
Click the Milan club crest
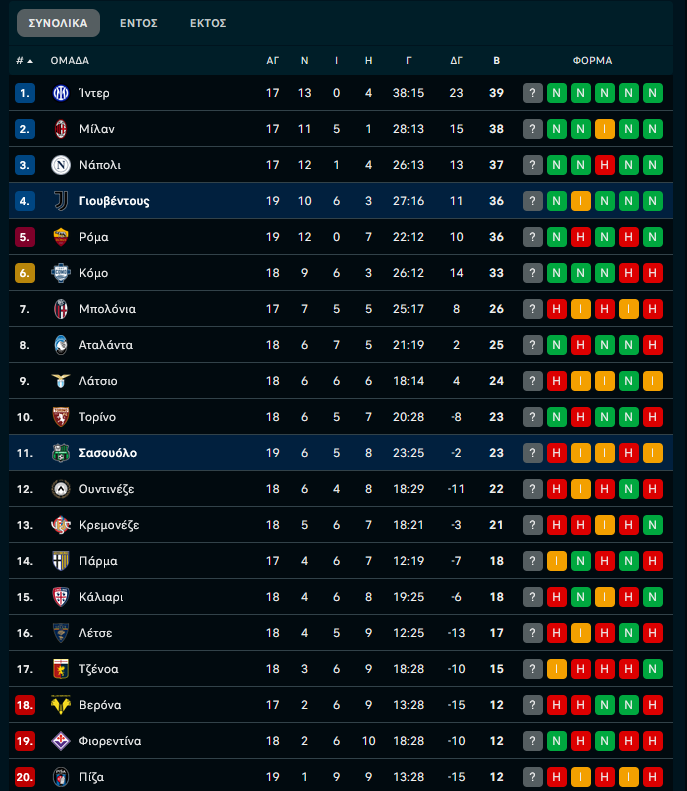(x=60, y=129)
